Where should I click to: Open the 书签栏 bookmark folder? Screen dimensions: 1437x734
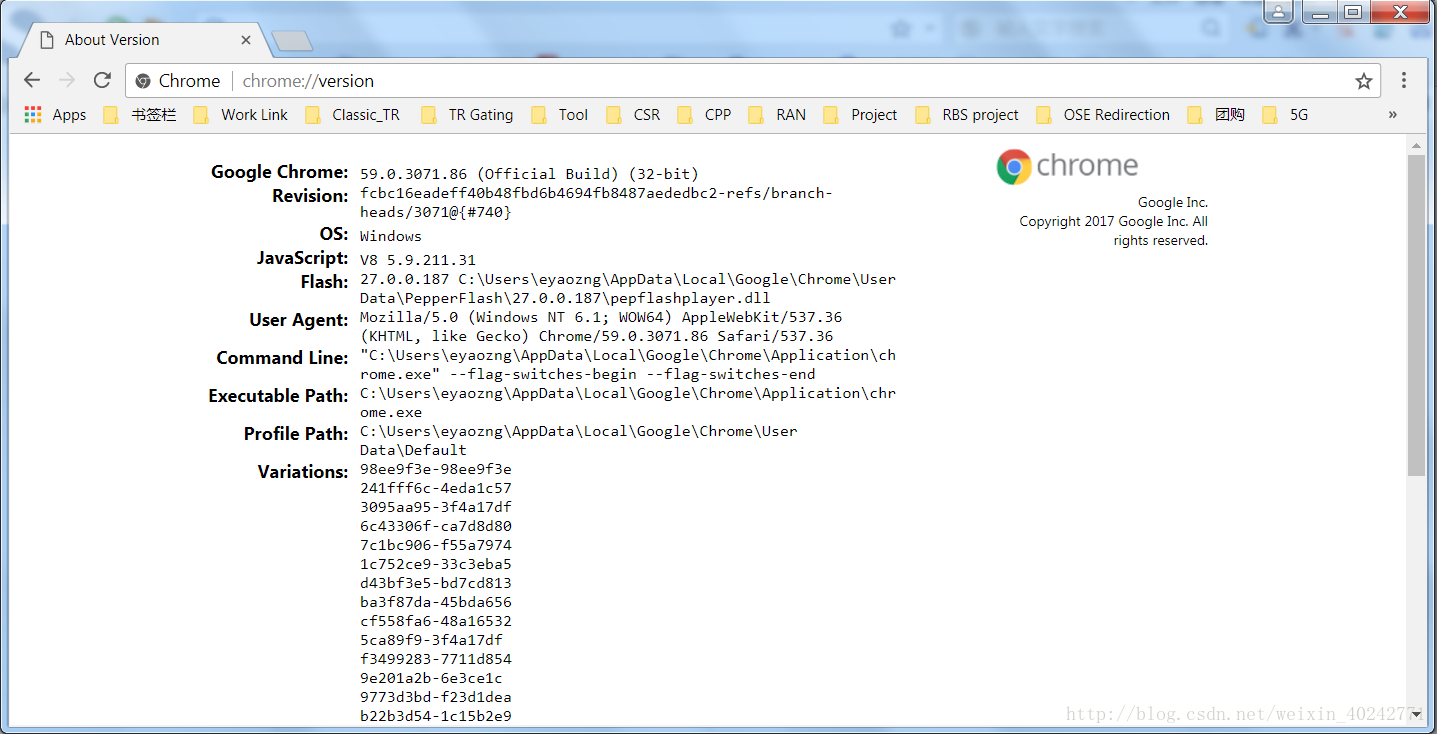tap(140, 115)
